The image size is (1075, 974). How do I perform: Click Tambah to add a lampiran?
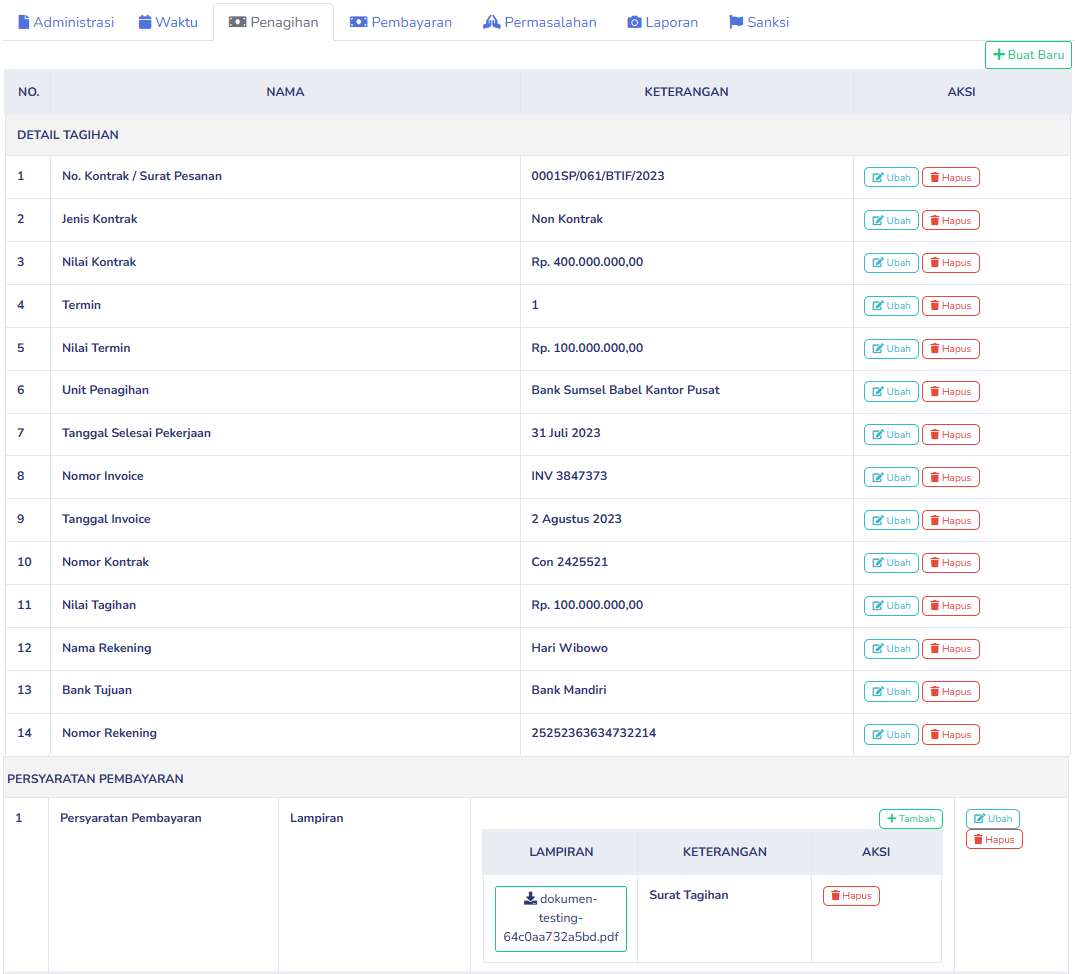pyautogui.click(x=910, y=819)
